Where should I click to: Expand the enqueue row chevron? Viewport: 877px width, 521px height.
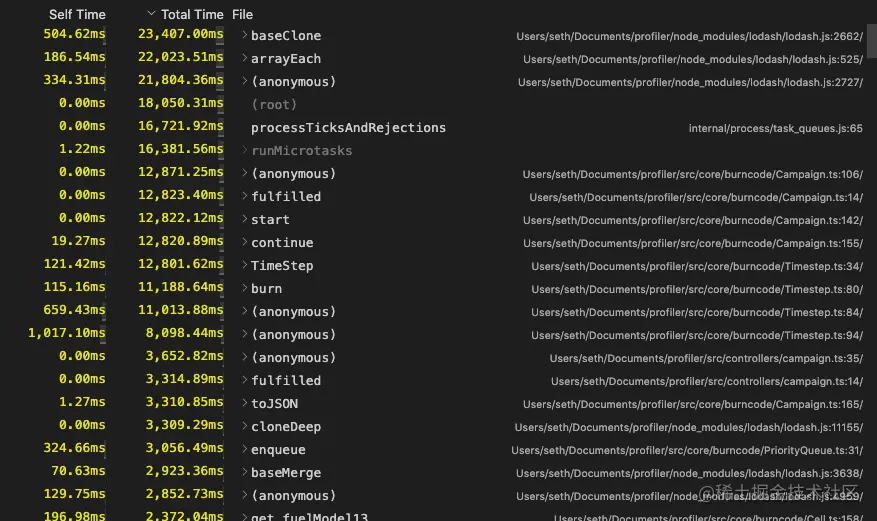click(x=244, y=448)
